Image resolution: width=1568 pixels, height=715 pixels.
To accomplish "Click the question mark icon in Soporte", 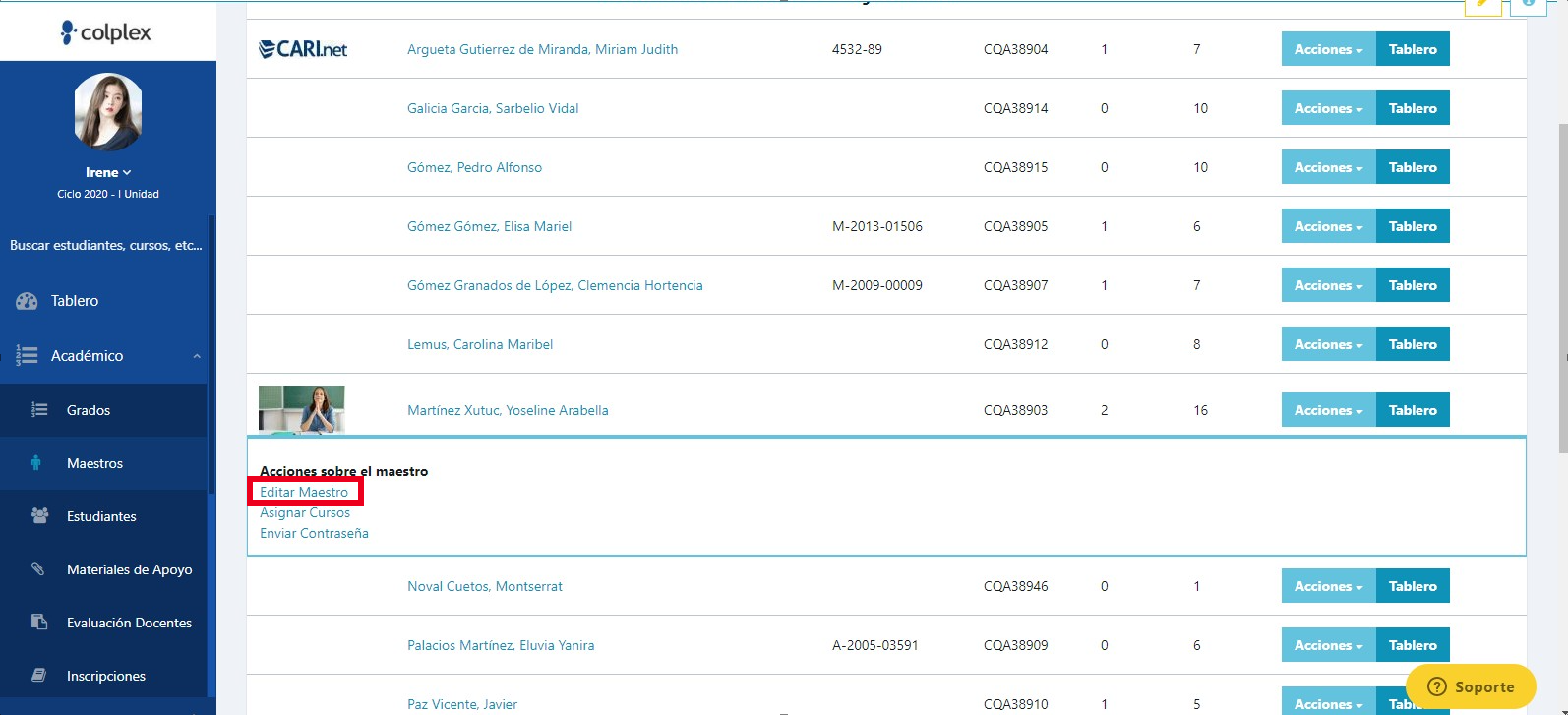I will pyautogui.click(x=1437, y=686).
